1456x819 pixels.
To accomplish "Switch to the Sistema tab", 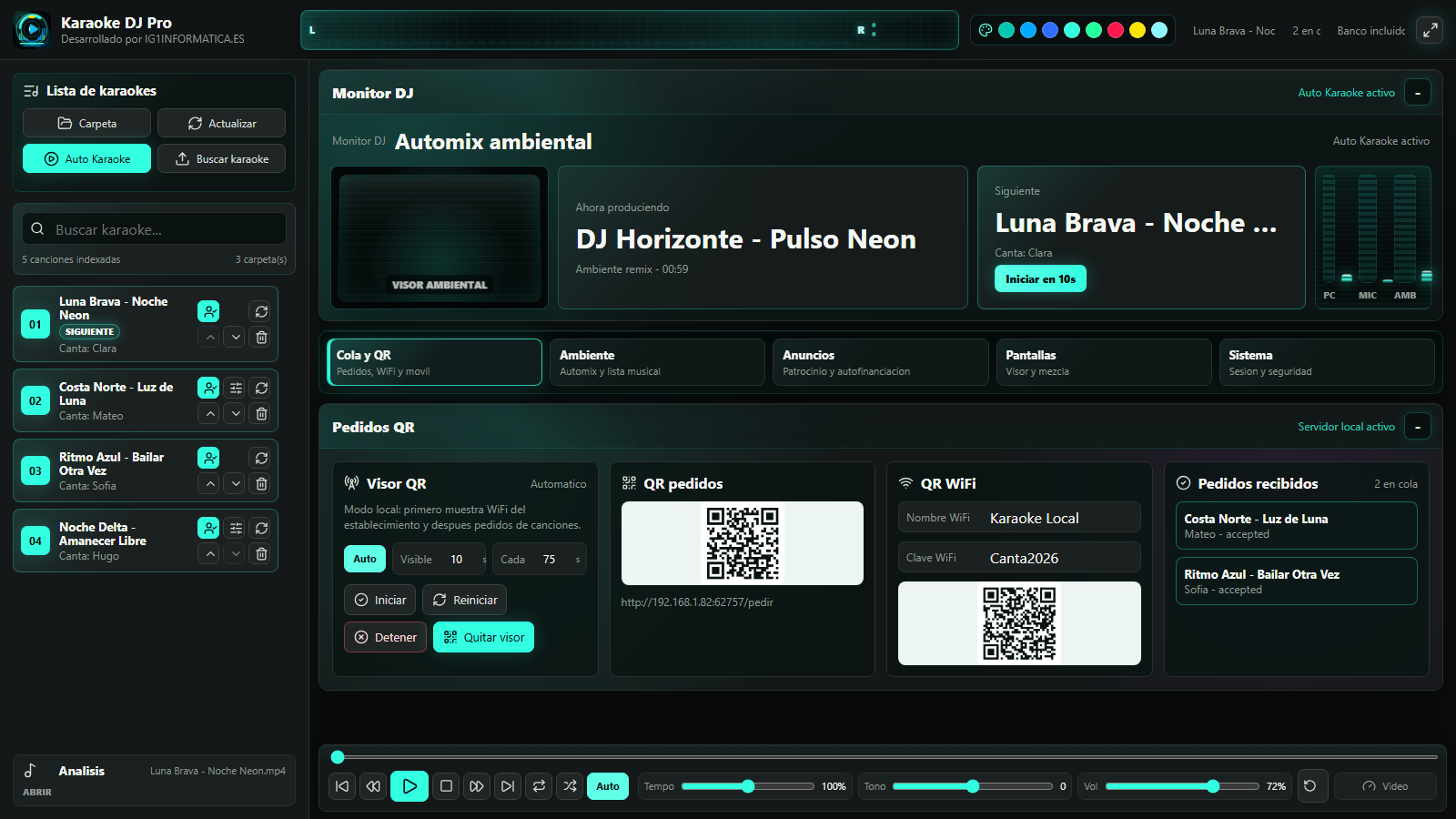I will pos(1327,362).
